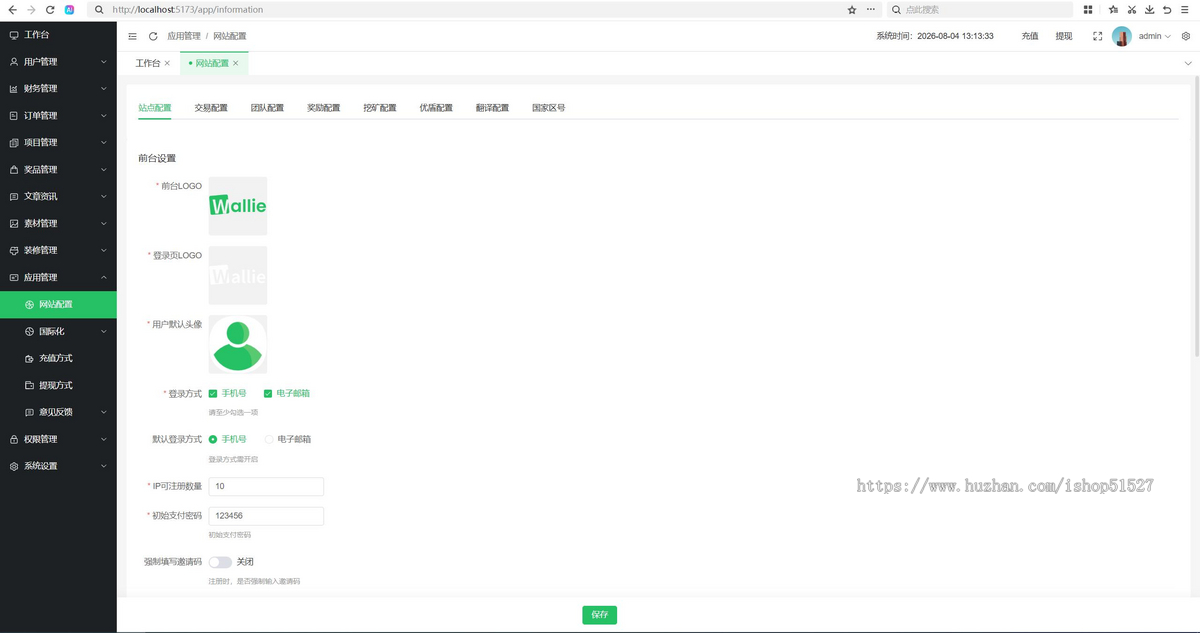Switch to the 交易配置 tab

[x=211, y=108]
